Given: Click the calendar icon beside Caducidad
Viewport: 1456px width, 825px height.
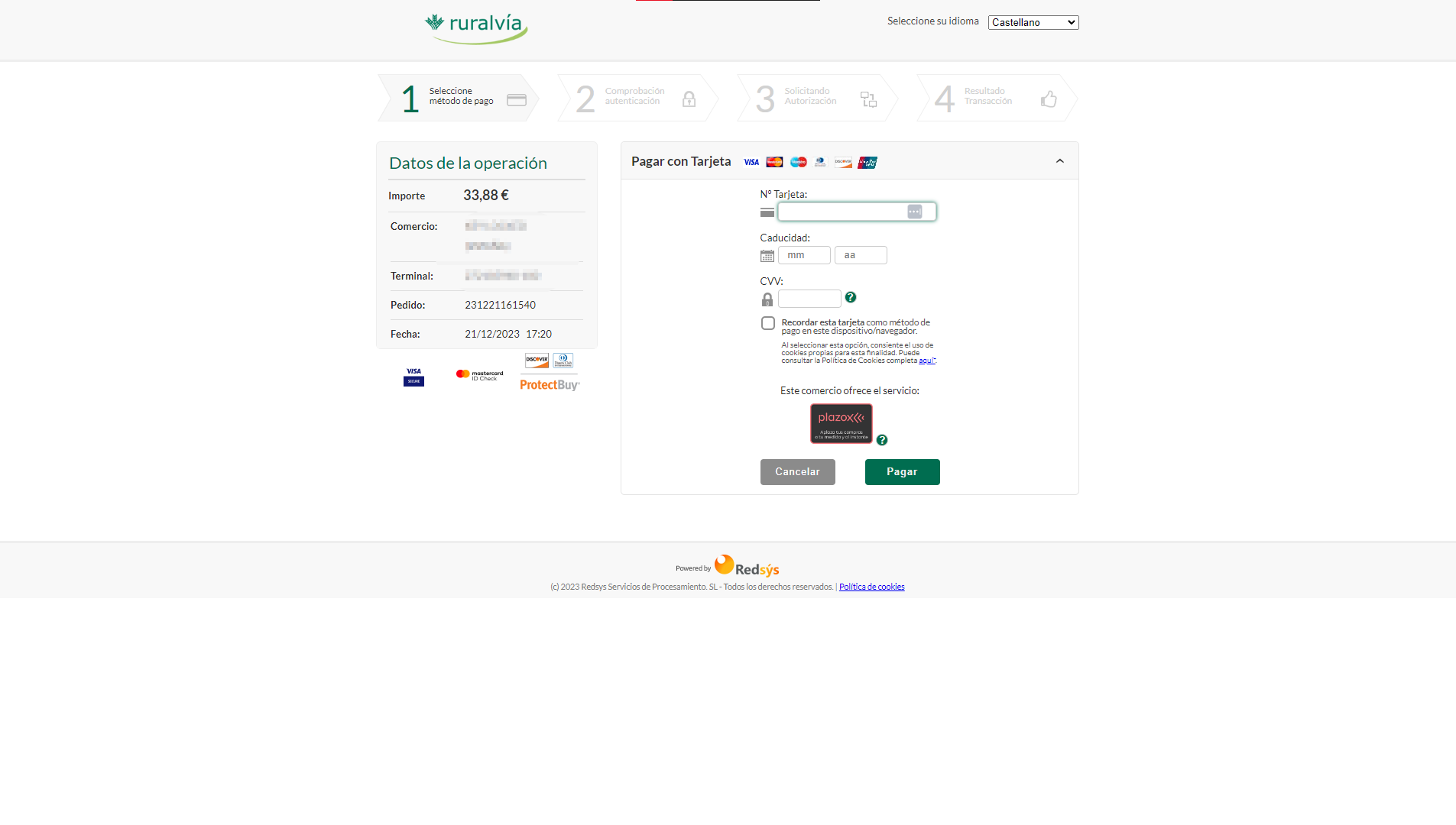Looking at the screenshot, I should pos(767,256).
